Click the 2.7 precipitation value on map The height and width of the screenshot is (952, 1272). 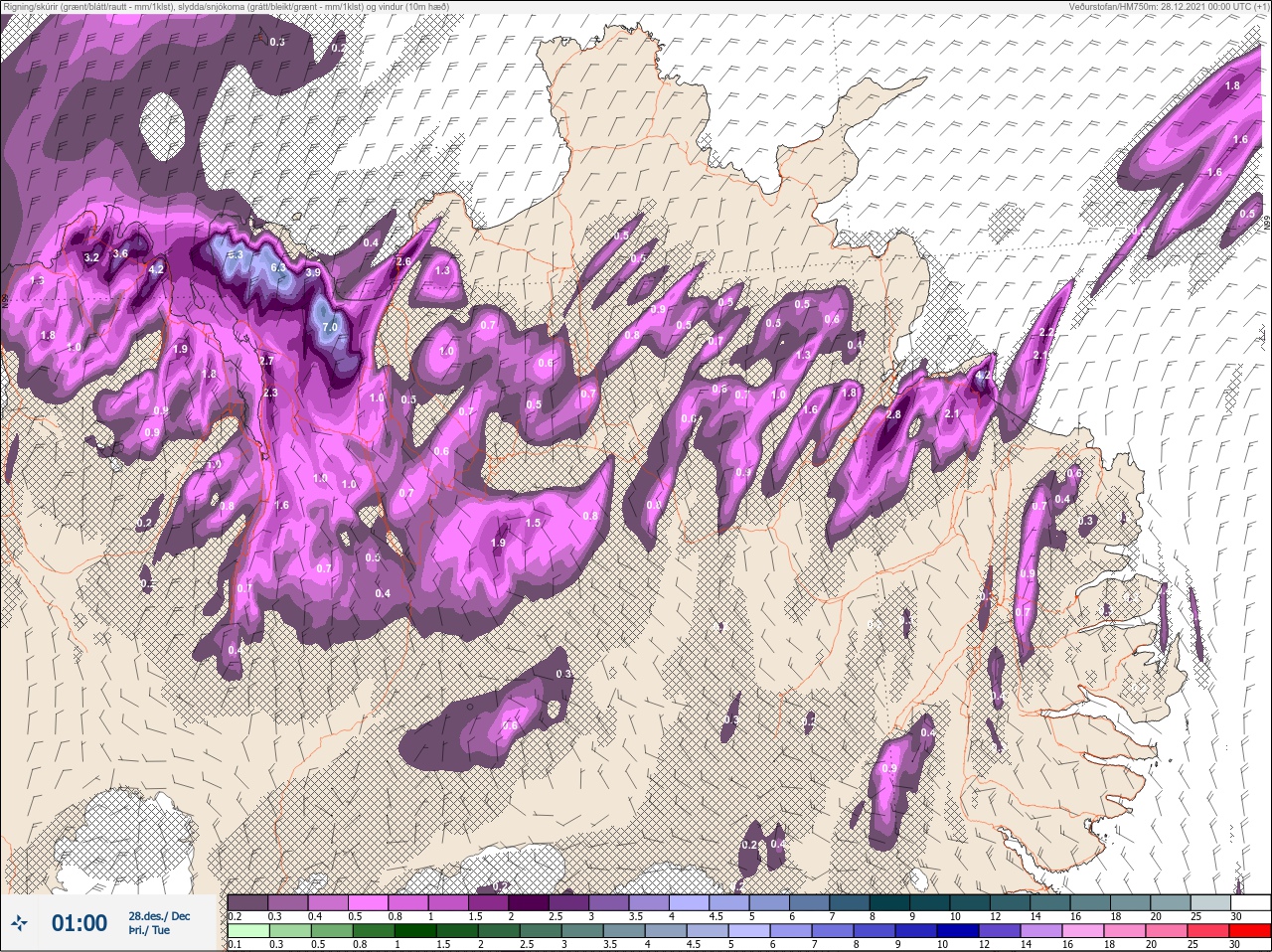266,360
